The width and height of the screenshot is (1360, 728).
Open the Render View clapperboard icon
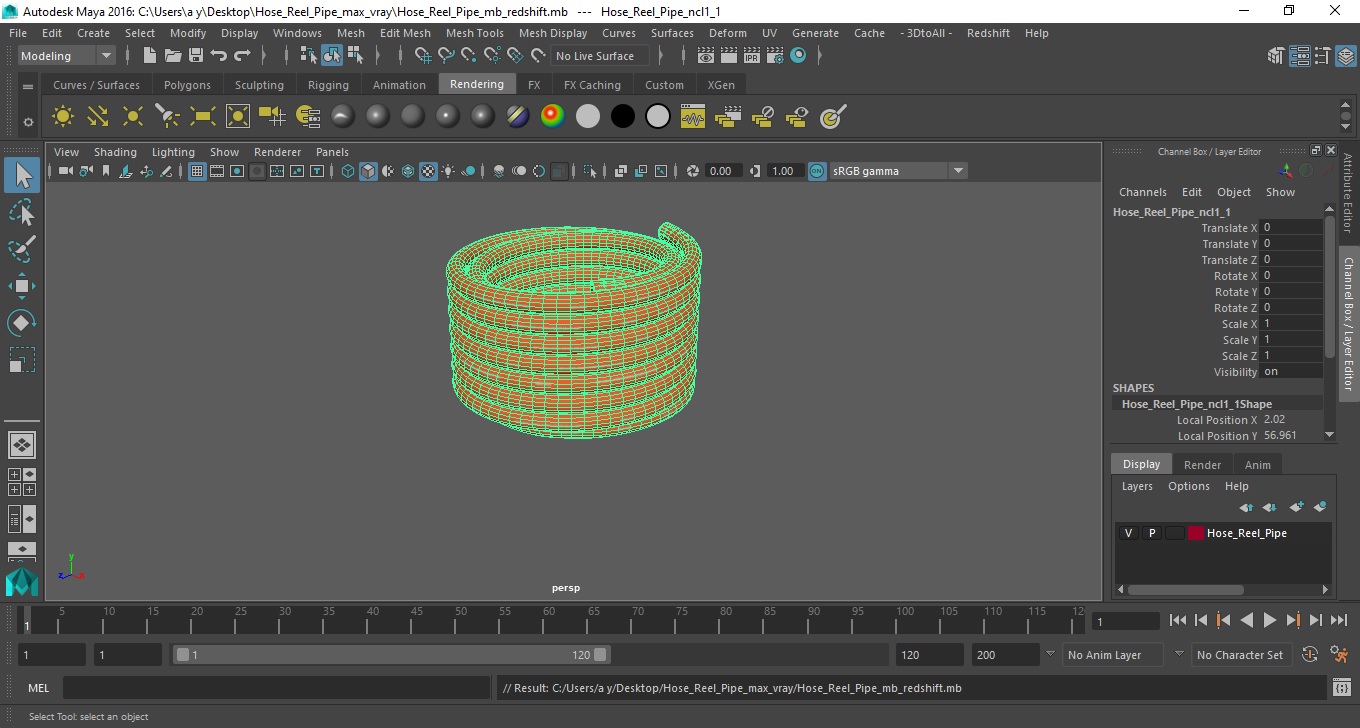click(x=706, y=56)
